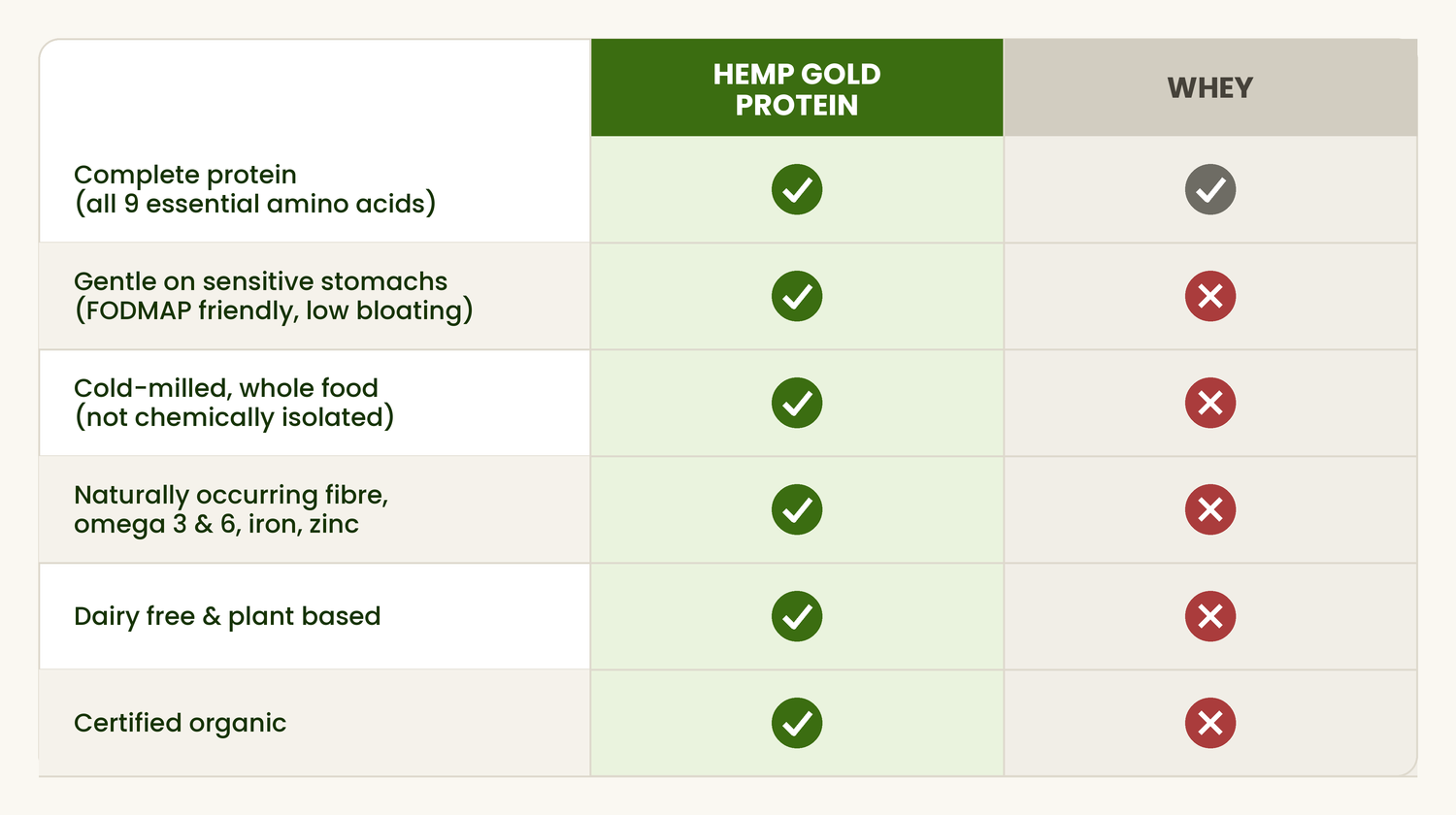The width and height of the screenshot is (1456, 815).
Task: Click Whey red X for Cold-milled, whole food
Action: coord(1210,403)
